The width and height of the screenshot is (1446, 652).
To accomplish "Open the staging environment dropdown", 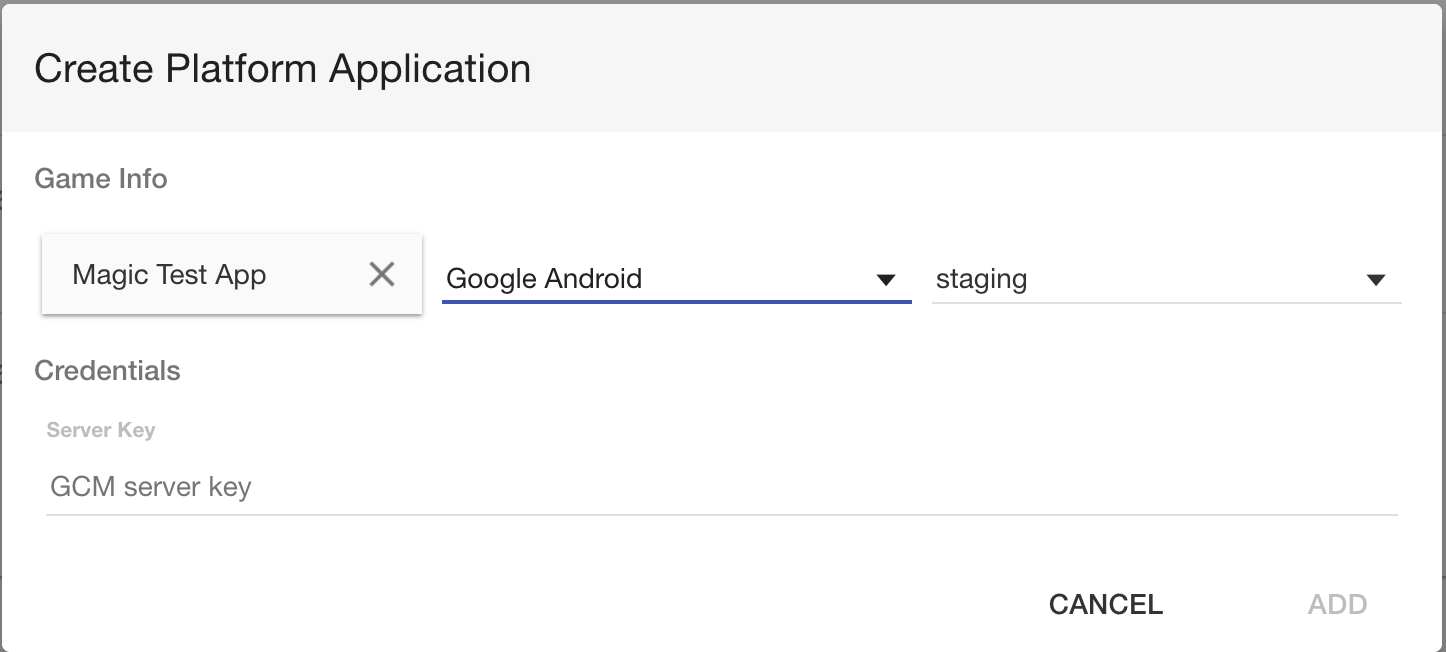I will tap(1166, 279).
